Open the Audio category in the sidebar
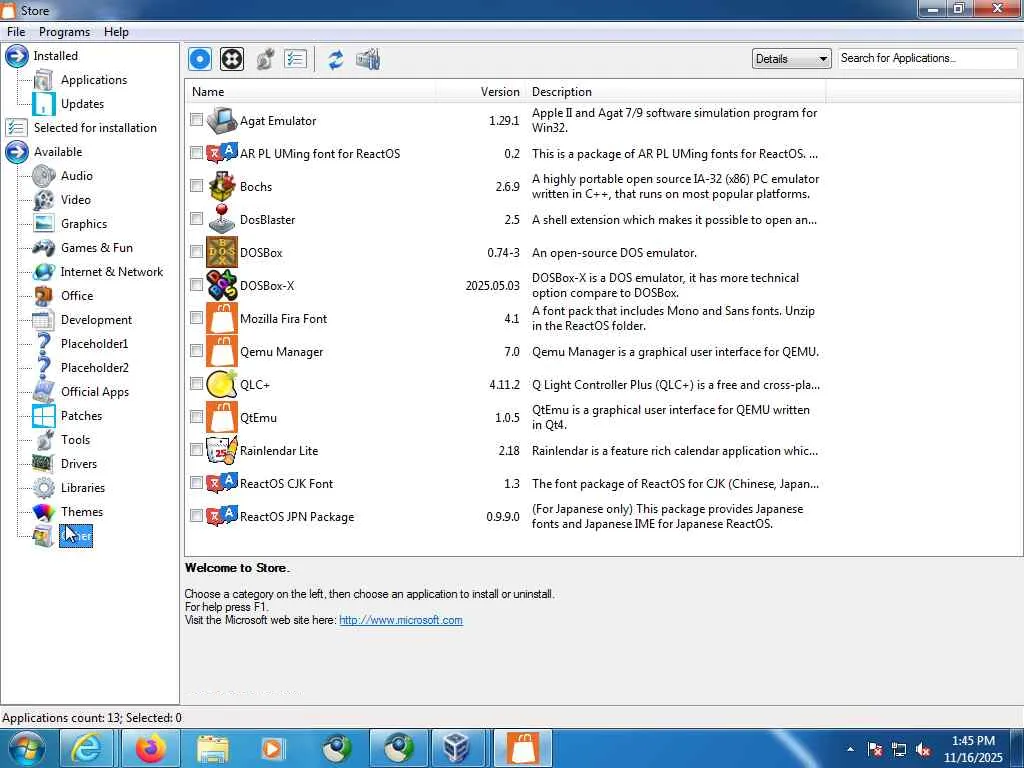This screenshot has width=1024, height=768. click(x=76, y=176)
